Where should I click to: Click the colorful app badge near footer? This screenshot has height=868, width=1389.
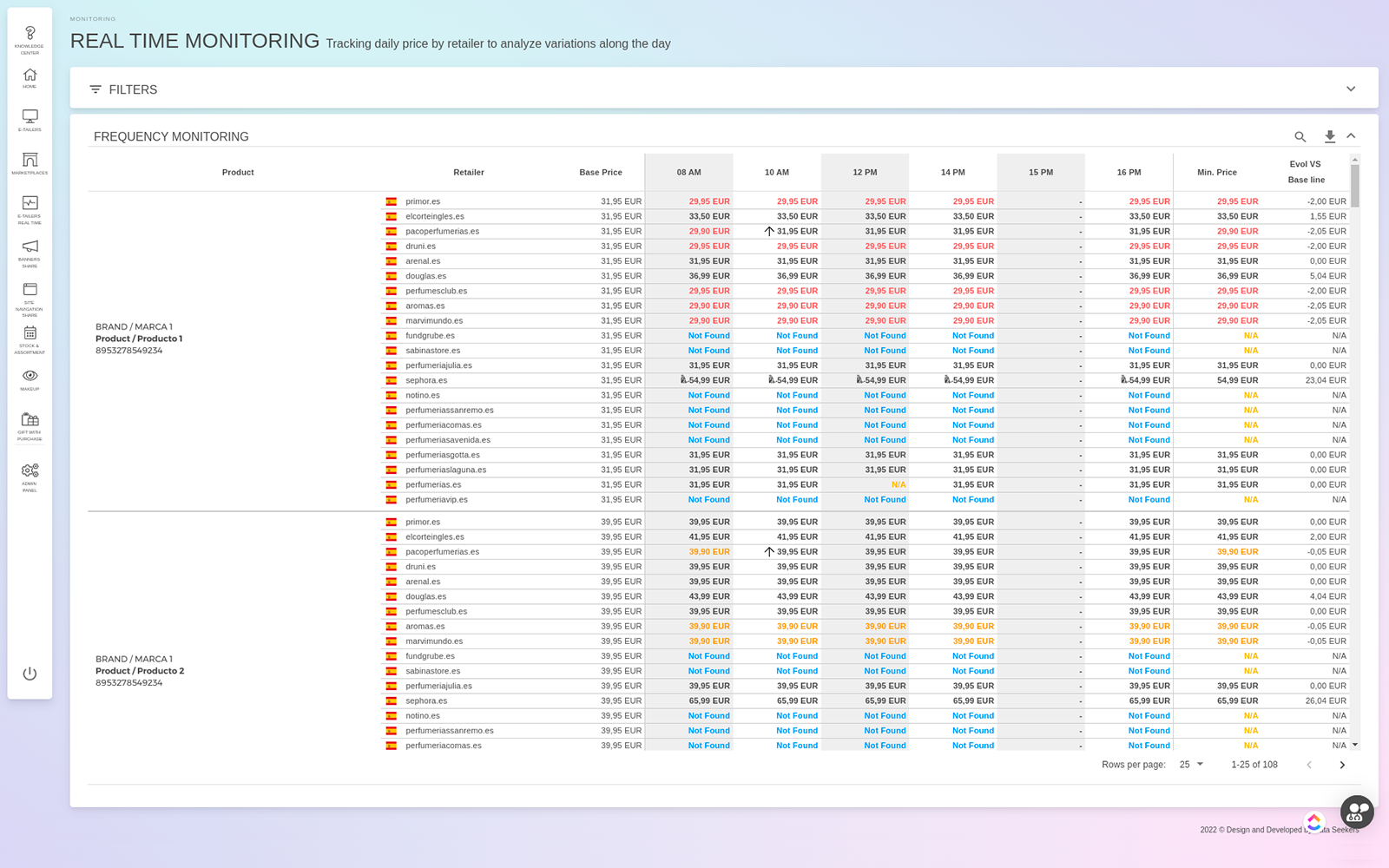tap(1314, 821)
